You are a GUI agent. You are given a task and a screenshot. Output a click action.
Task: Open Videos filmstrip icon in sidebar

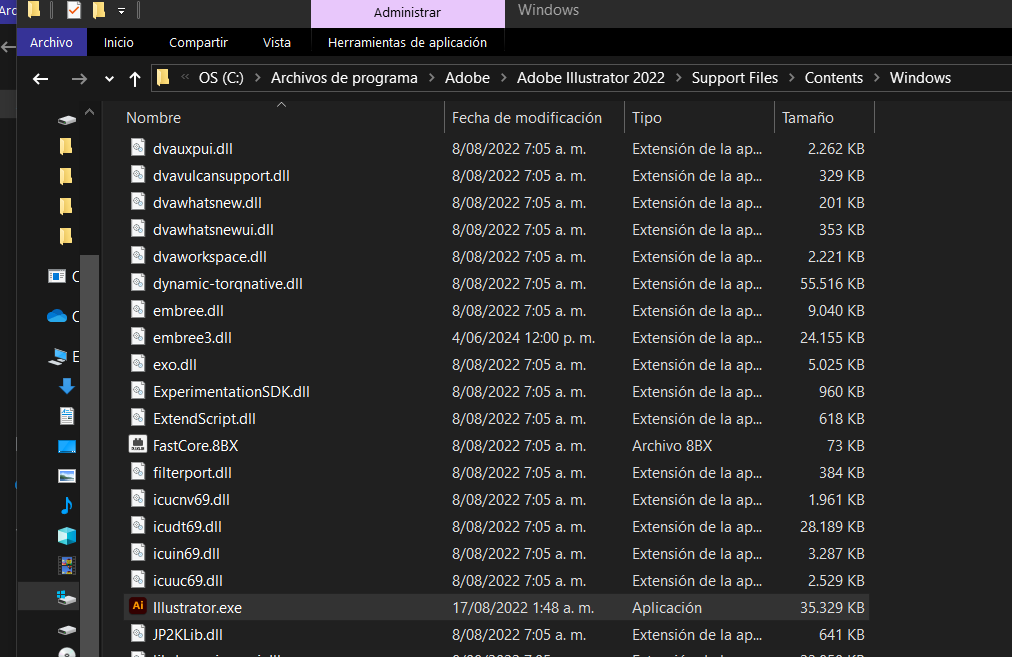(x=66, y=565)
